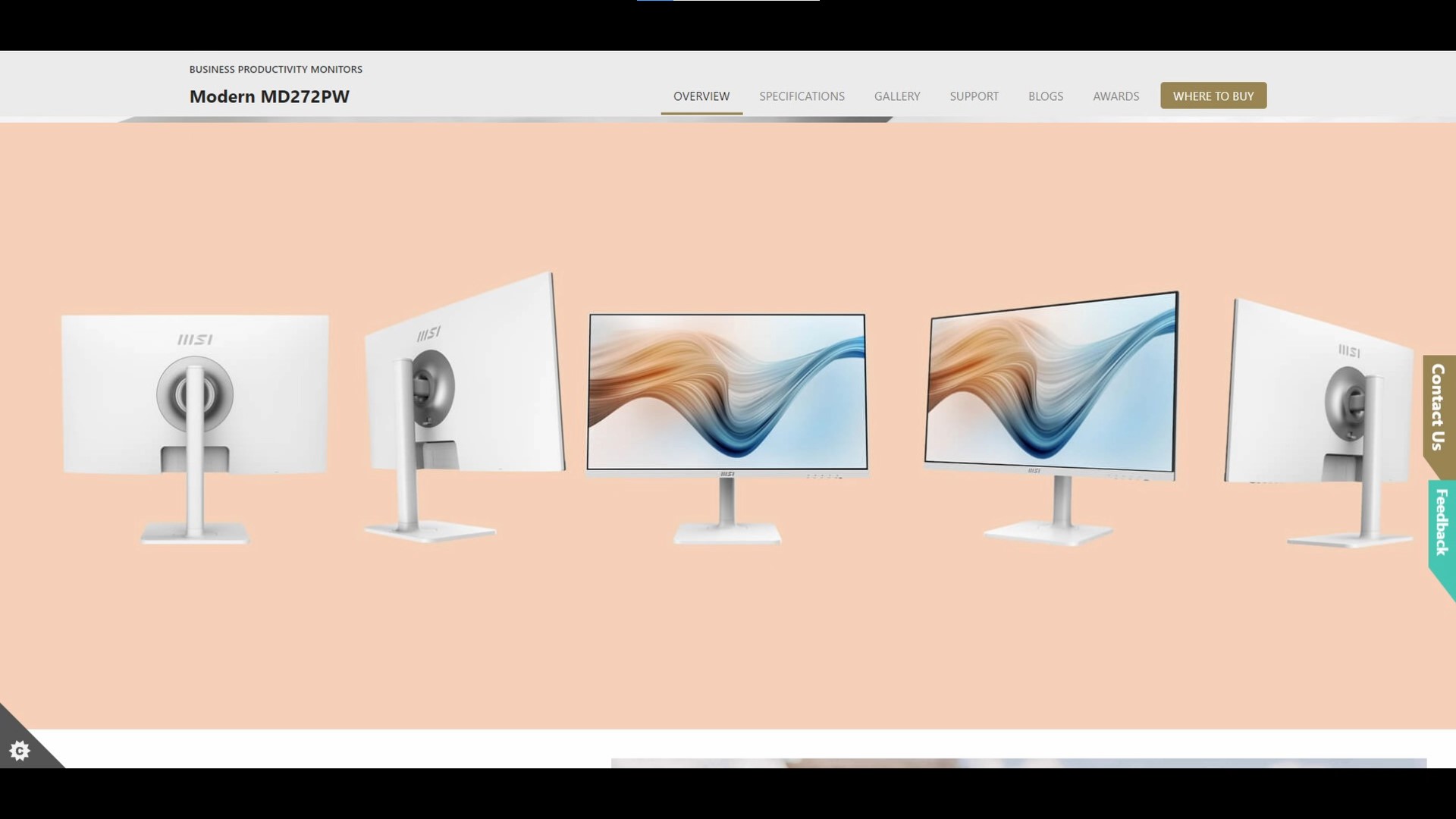Click the settings gear icon
The height and width of the screenshot is (819, 1456).
(19, 750)
